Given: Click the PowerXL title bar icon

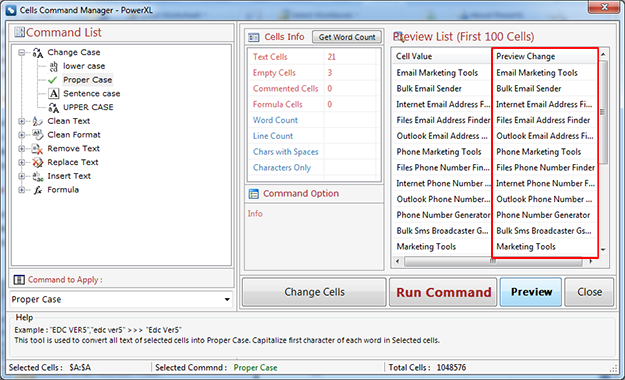Looking at the screenshot, I should point(11,10).
